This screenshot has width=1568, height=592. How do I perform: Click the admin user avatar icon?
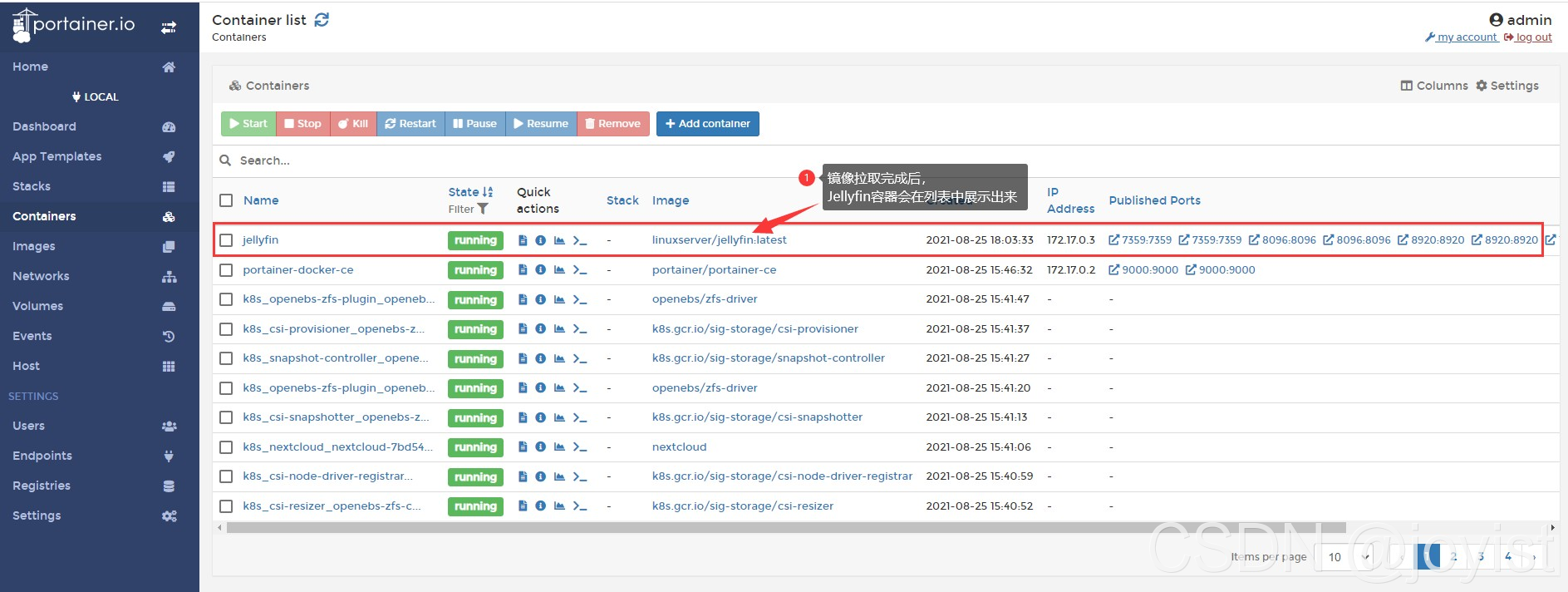[x=1496, y=20]
